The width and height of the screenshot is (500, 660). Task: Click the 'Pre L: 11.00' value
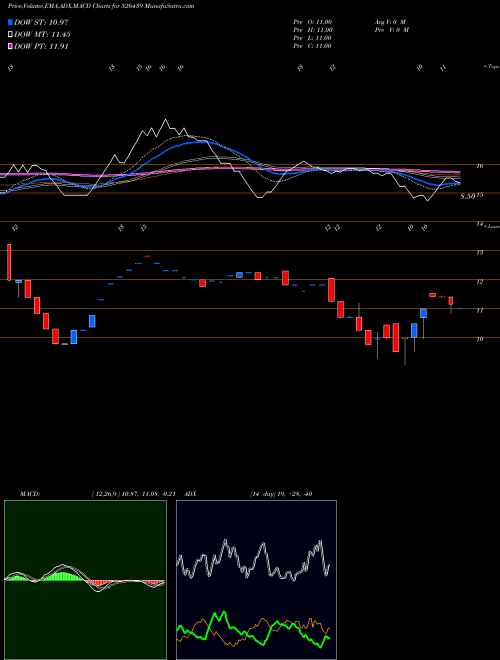click(x=312, y=38)
